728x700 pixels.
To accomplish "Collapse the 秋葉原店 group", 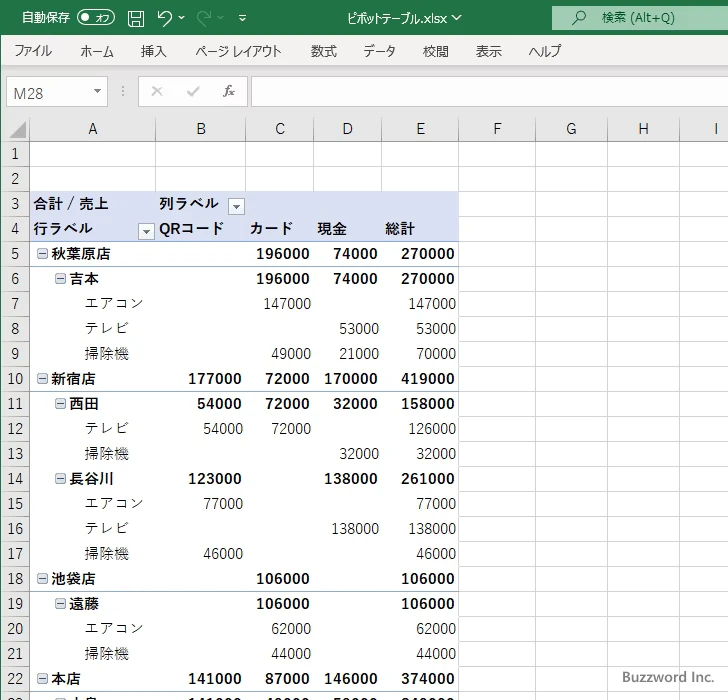I will click(42, 253).
